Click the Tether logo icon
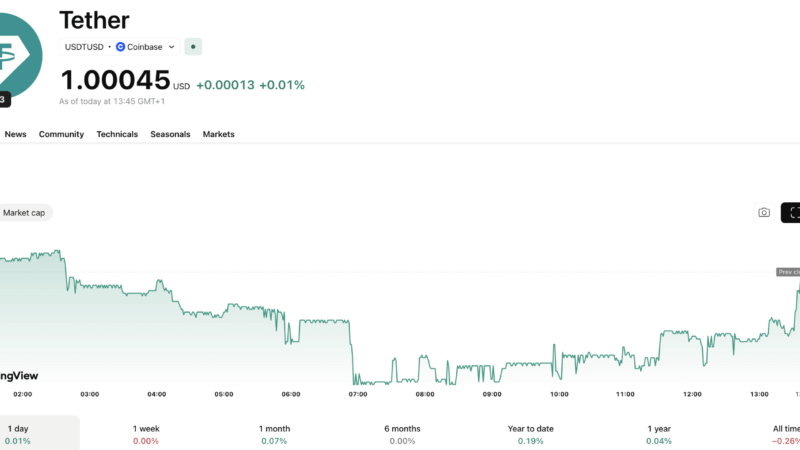The image size is (800, 450). tap(20, 55)
